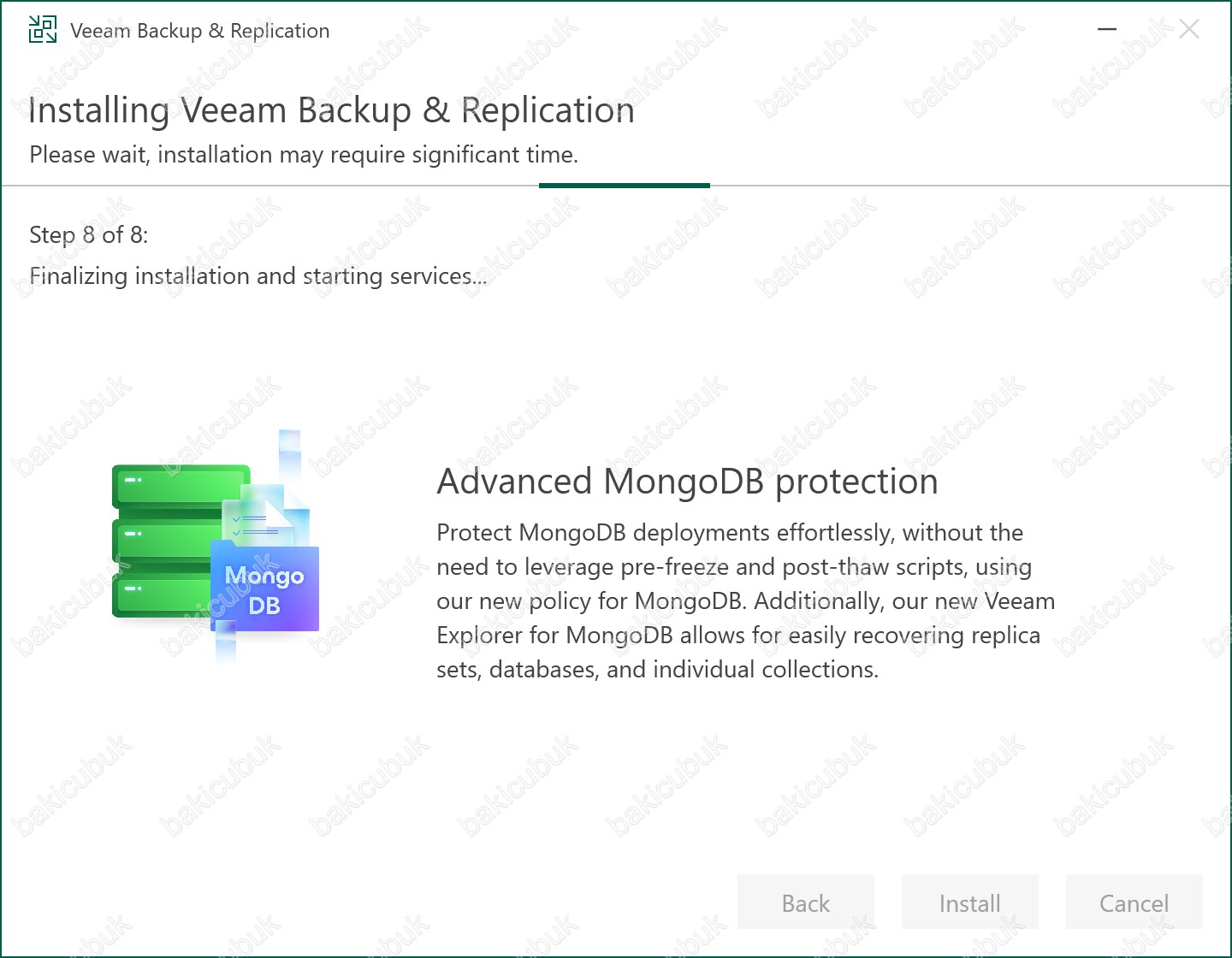Click the blue connector below Mongo folder

tap(226, 643)
